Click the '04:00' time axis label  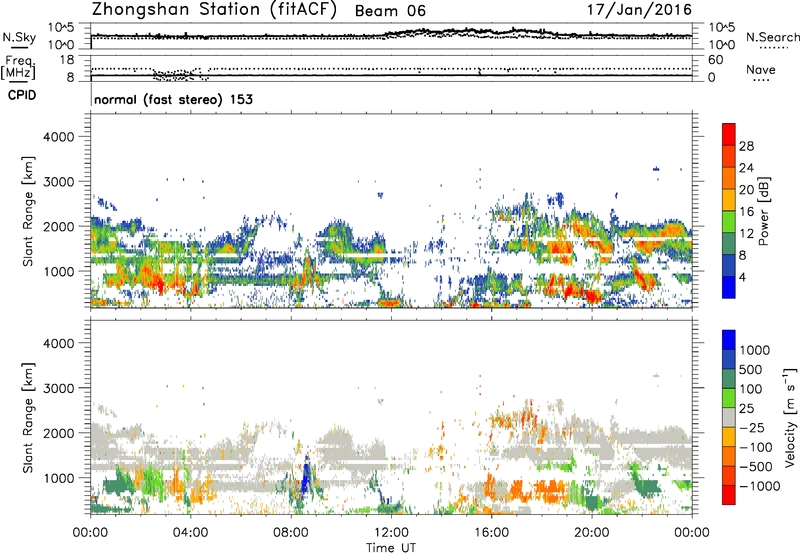coord(190,533)
